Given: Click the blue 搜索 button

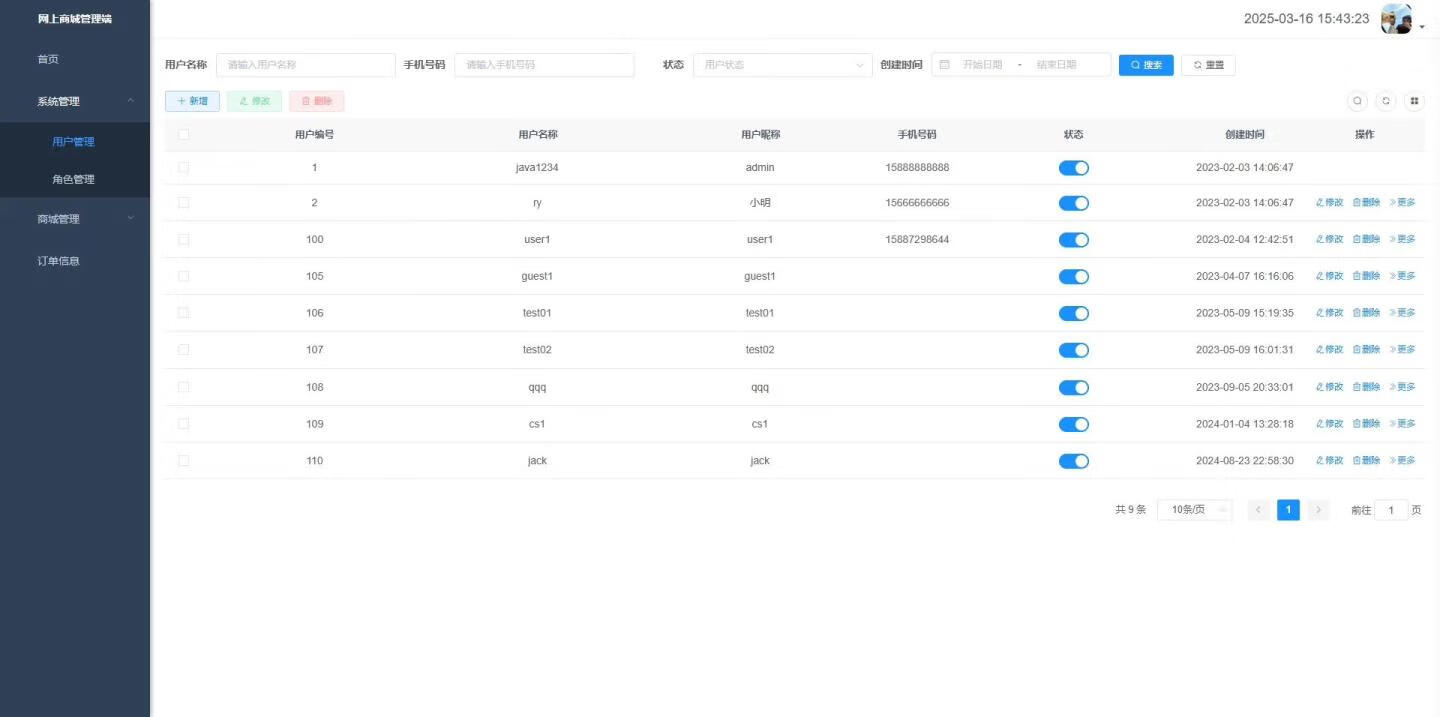Looking at the screenshot, I should pyautogui.click(x=1145, y=65).
